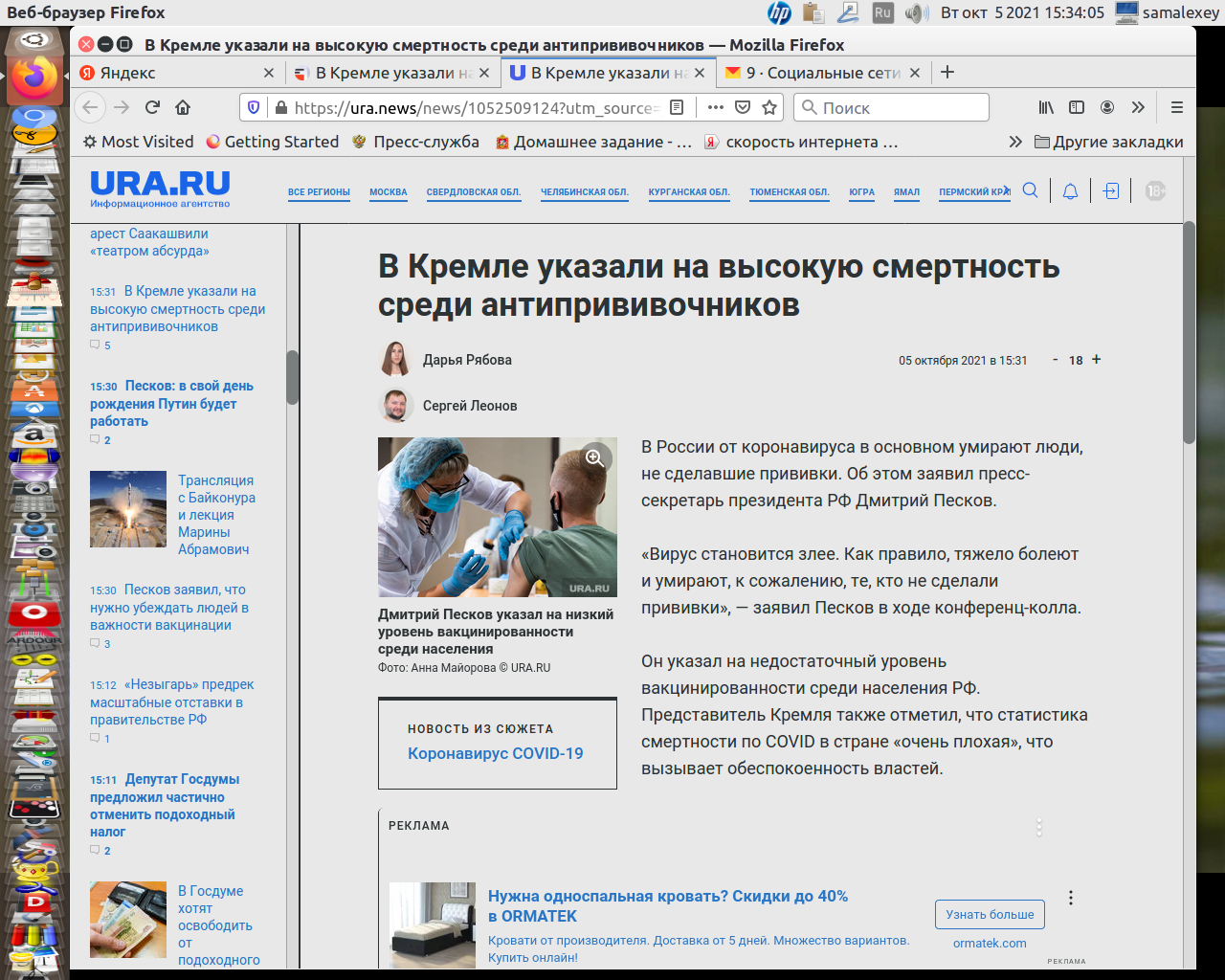Screen dimensions: 1225x980
Task: Toggle reader view in address bar
Action: point(677,107)
